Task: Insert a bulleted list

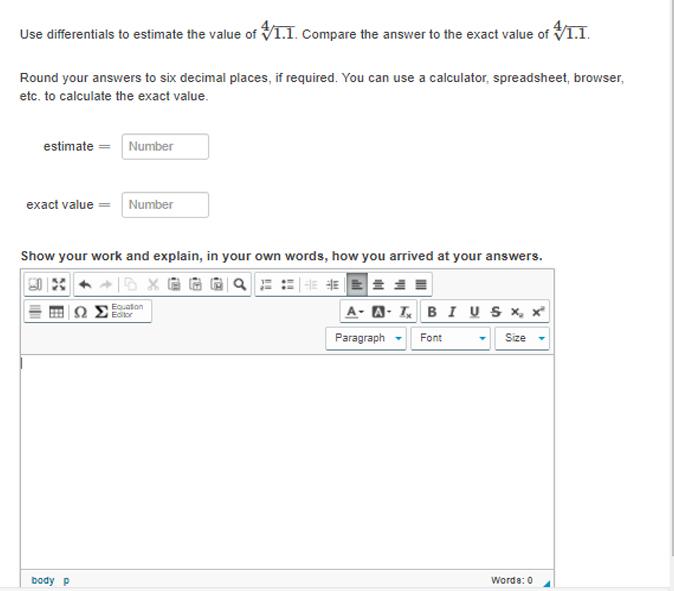Action: [288, 285]
